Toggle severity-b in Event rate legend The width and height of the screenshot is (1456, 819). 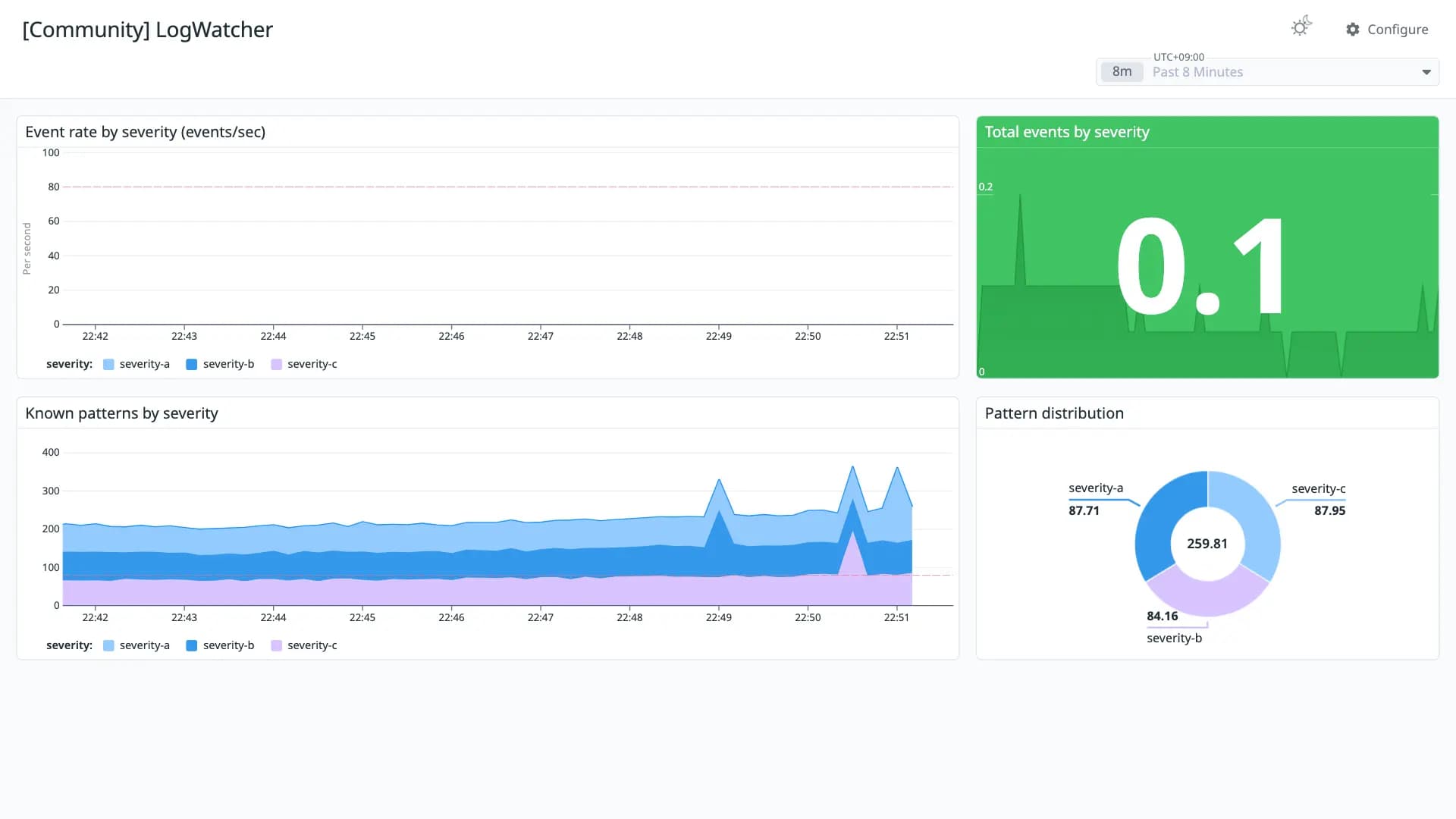220,364
